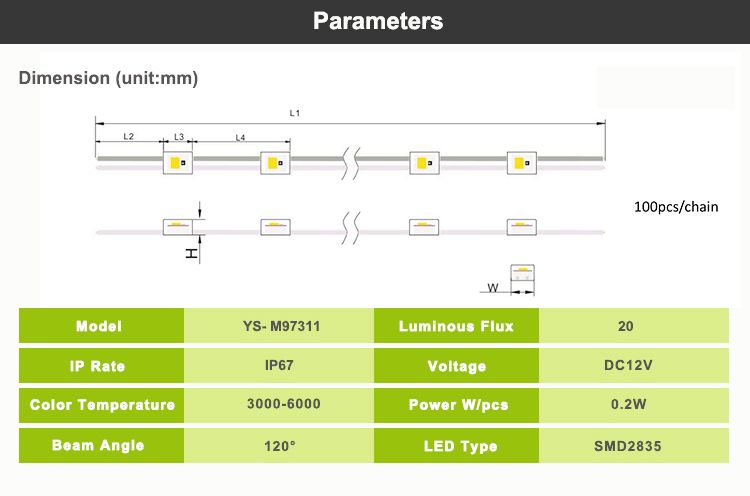Click the second LED module in top view
The width and height of the screenshot is (750, 496).
tap(275, 163)
